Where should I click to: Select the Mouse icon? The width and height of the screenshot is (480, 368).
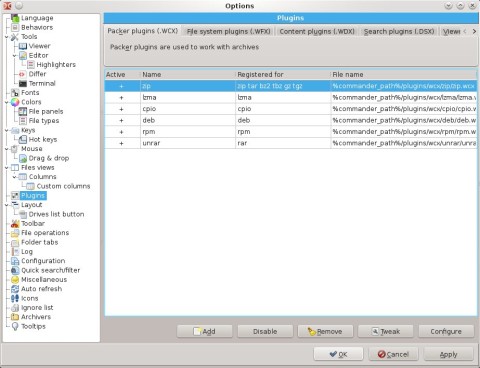(15, 149)
